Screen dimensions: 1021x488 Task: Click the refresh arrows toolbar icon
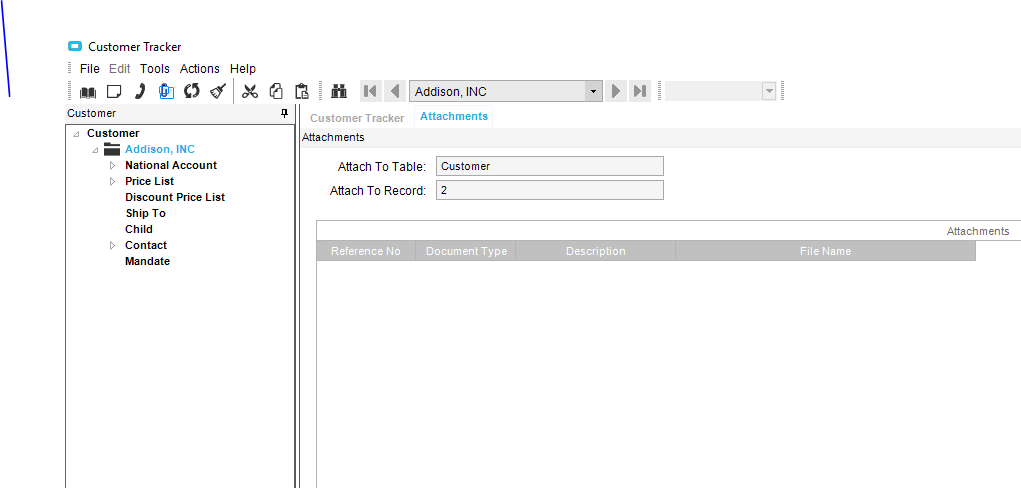point(191,91)
